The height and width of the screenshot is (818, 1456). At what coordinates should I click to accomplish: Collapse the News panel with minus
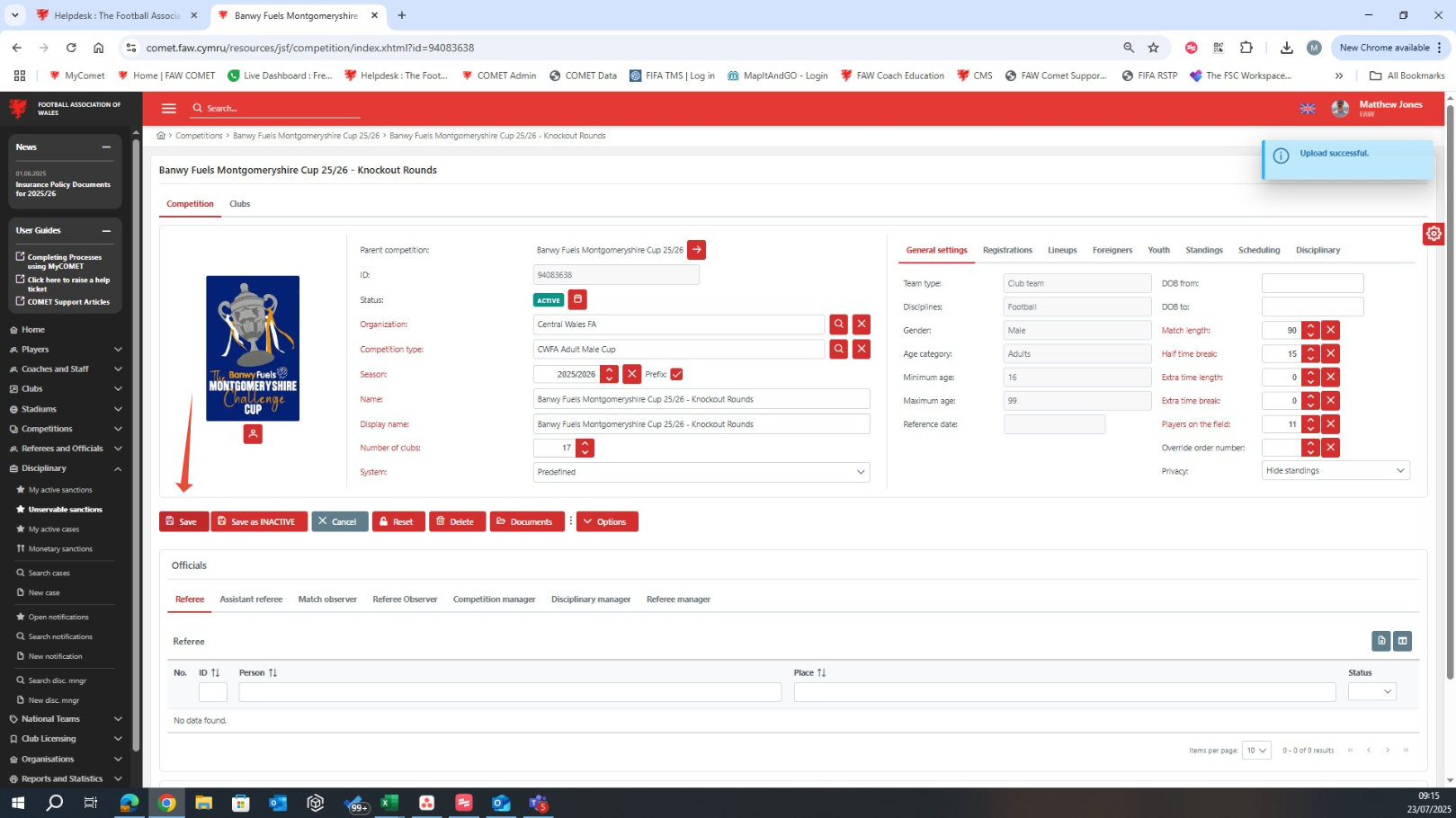point(106,147)
